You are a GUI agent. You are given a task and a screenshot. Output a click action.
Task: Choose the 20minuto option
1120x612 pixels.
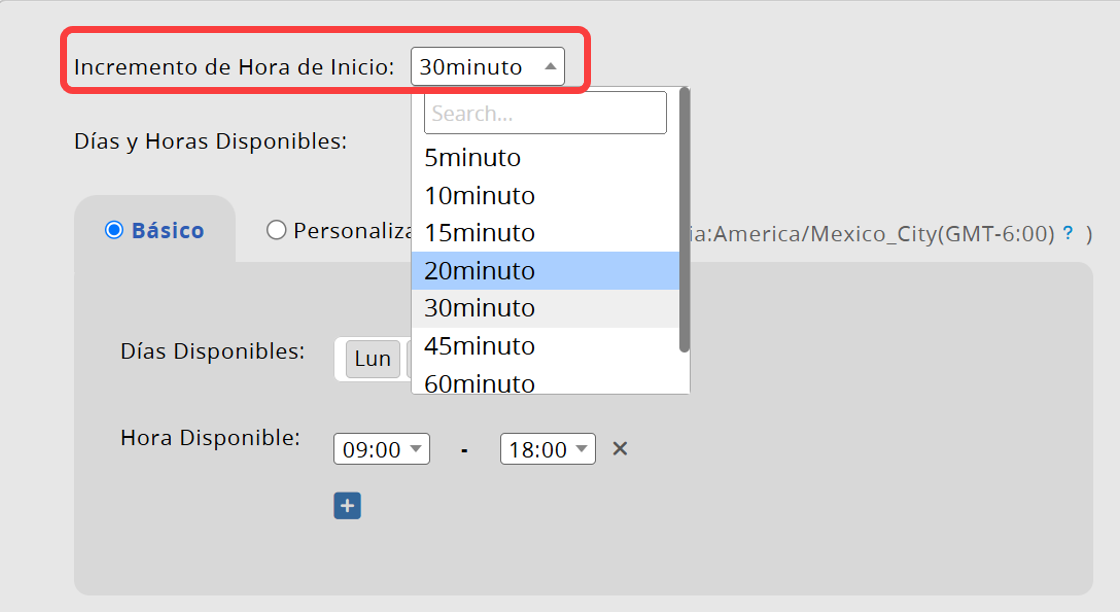(545, 271)
